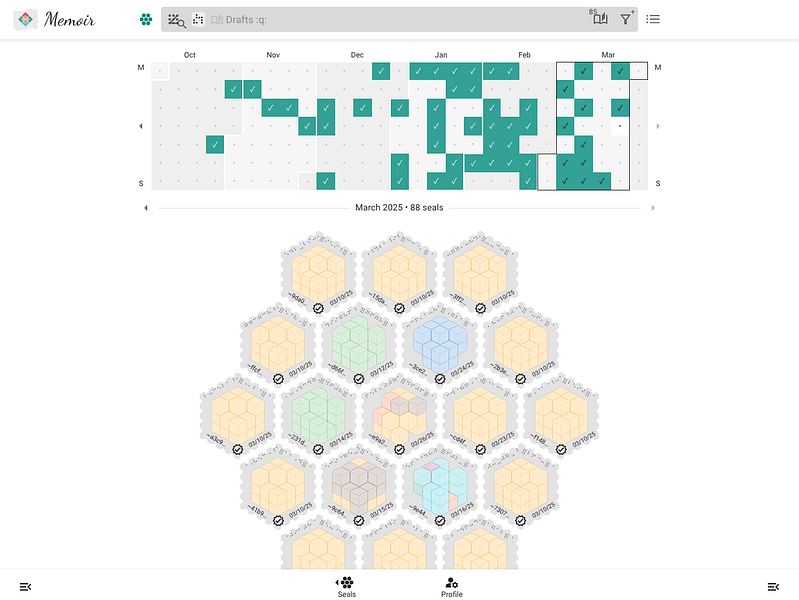Screen dimensions: 799x600
Task: Open the braille search icon in search bar
Action: 177,20
